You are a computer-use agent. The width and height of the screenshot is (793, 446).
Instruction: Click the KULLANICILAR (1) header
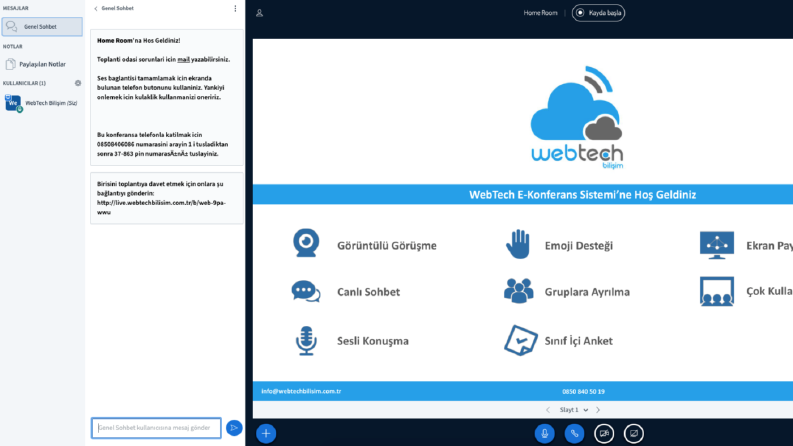[x=24, y=83]
